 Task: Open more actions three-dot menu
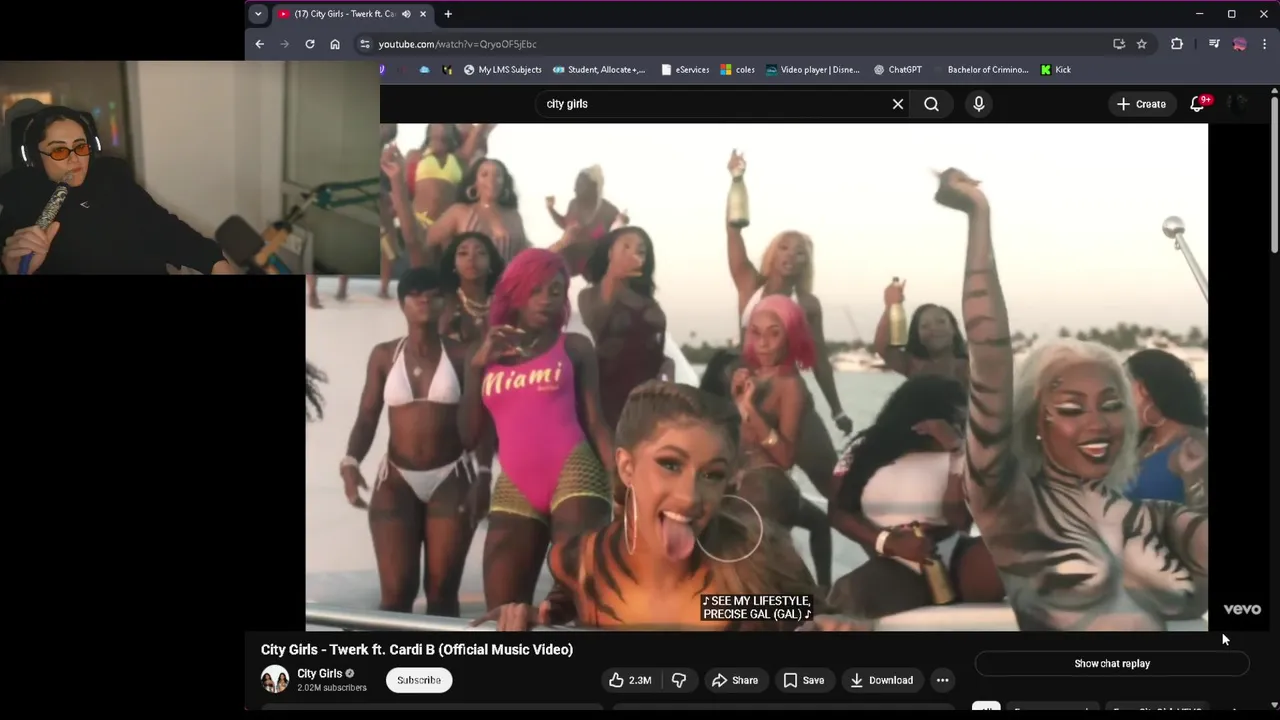tap(942, 680)
